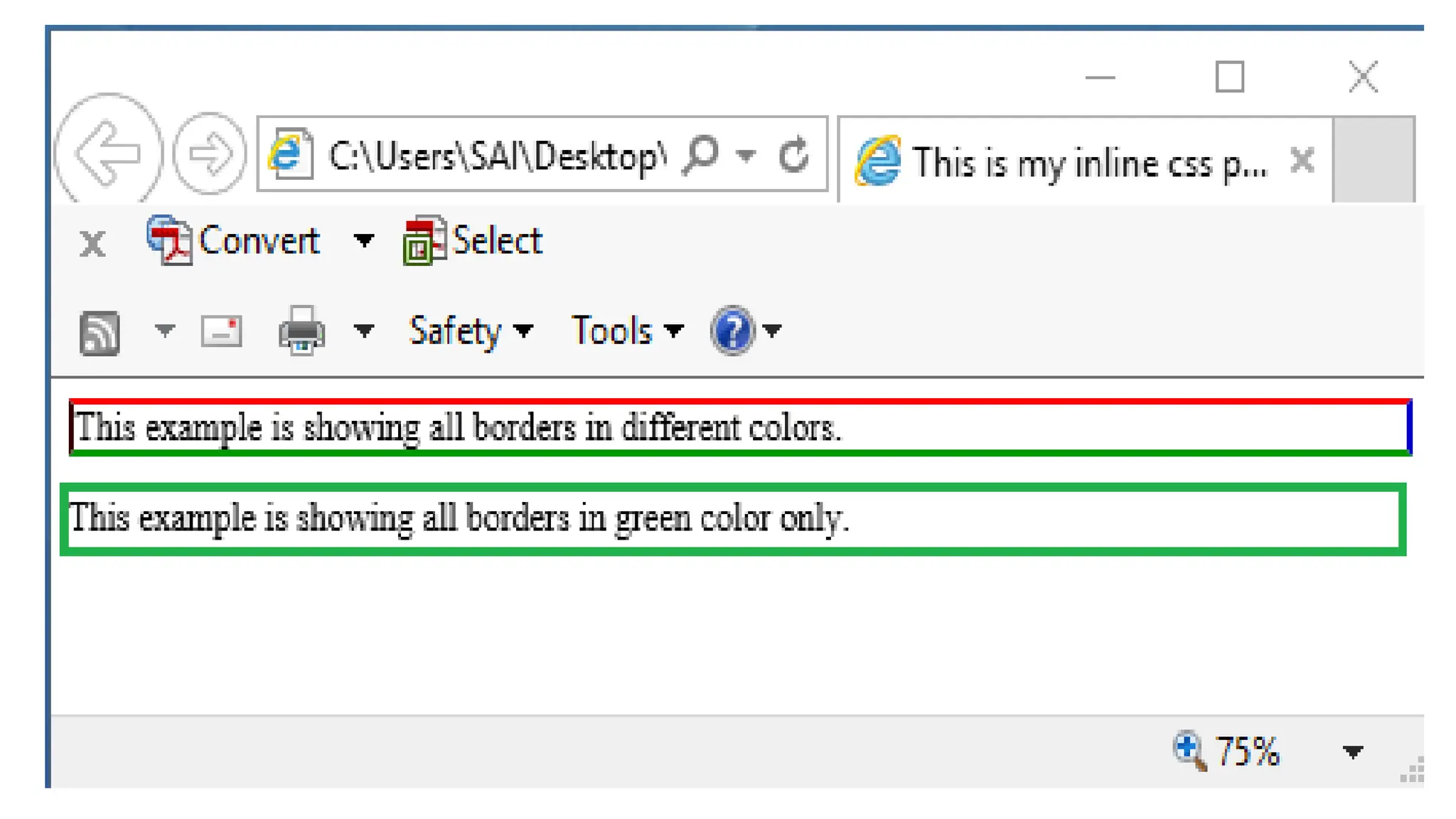Expand the Convert dropdown arrow
Screen dimensions: 1456x819
[x=363, y=242]
